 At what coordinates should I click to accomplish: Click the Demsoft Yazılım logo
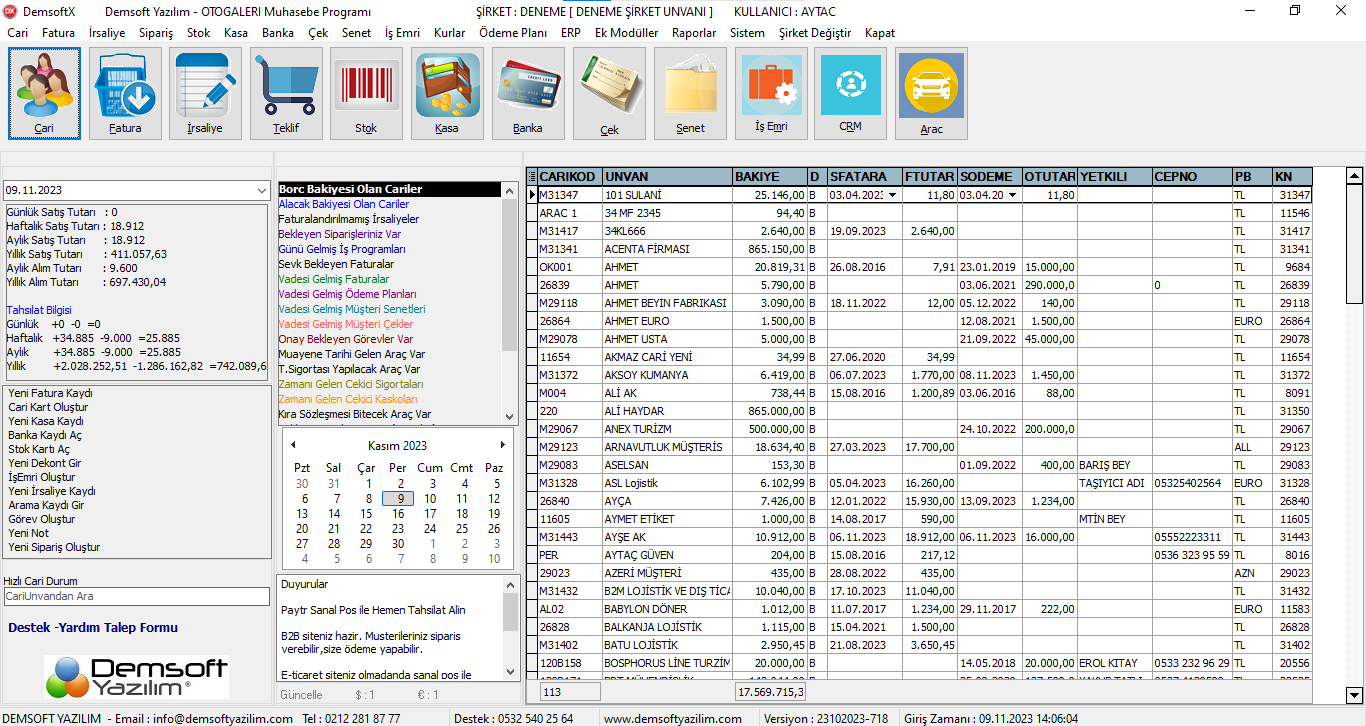(x=136, y=676)
